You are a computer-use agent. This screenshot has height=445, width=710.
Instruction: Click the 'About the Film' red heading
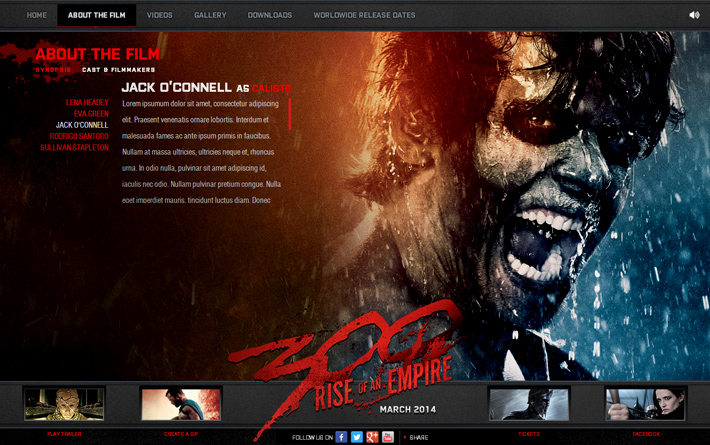(x=97, y=54)
